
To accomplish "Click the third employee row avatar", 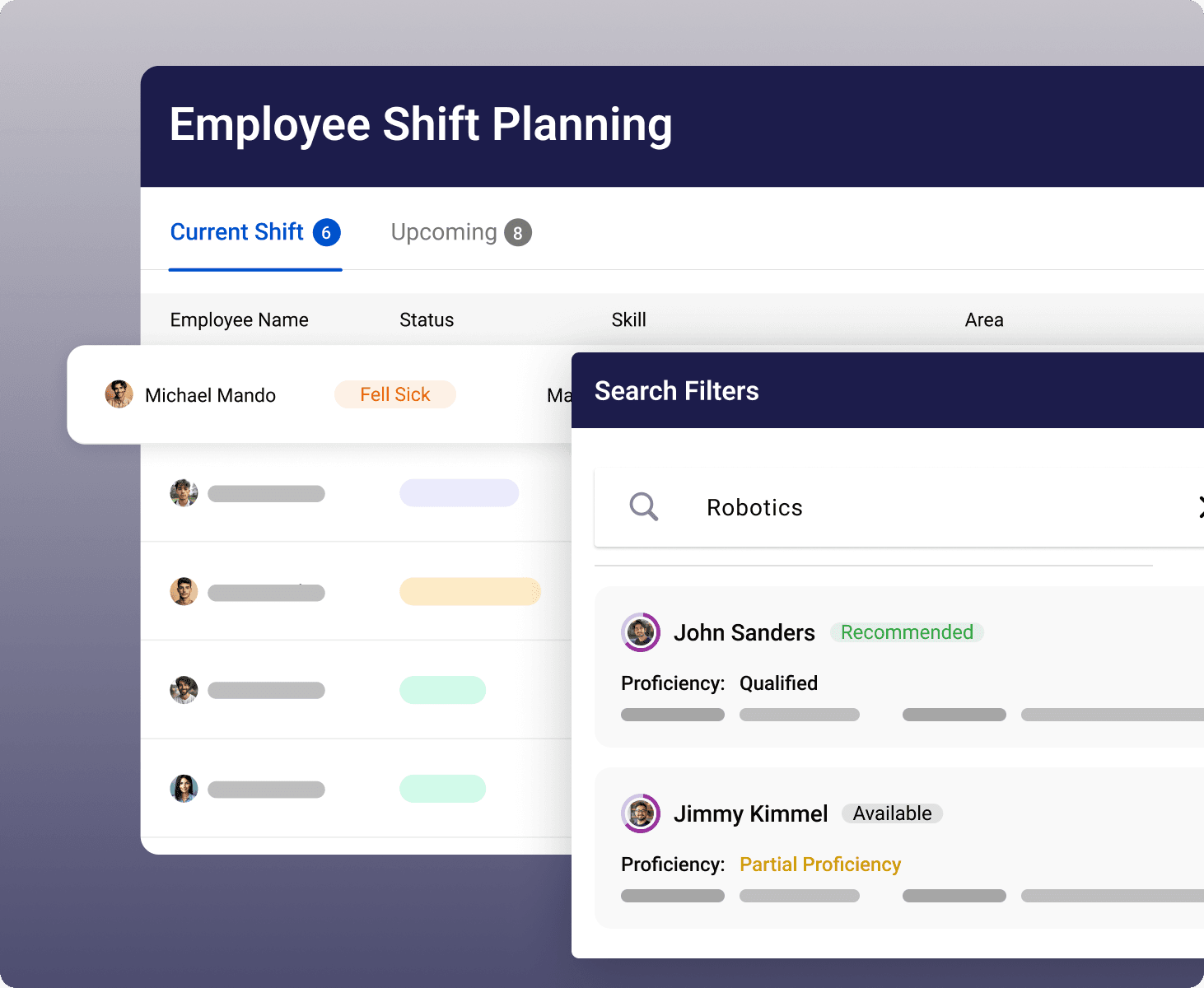I will pos(184,591).
